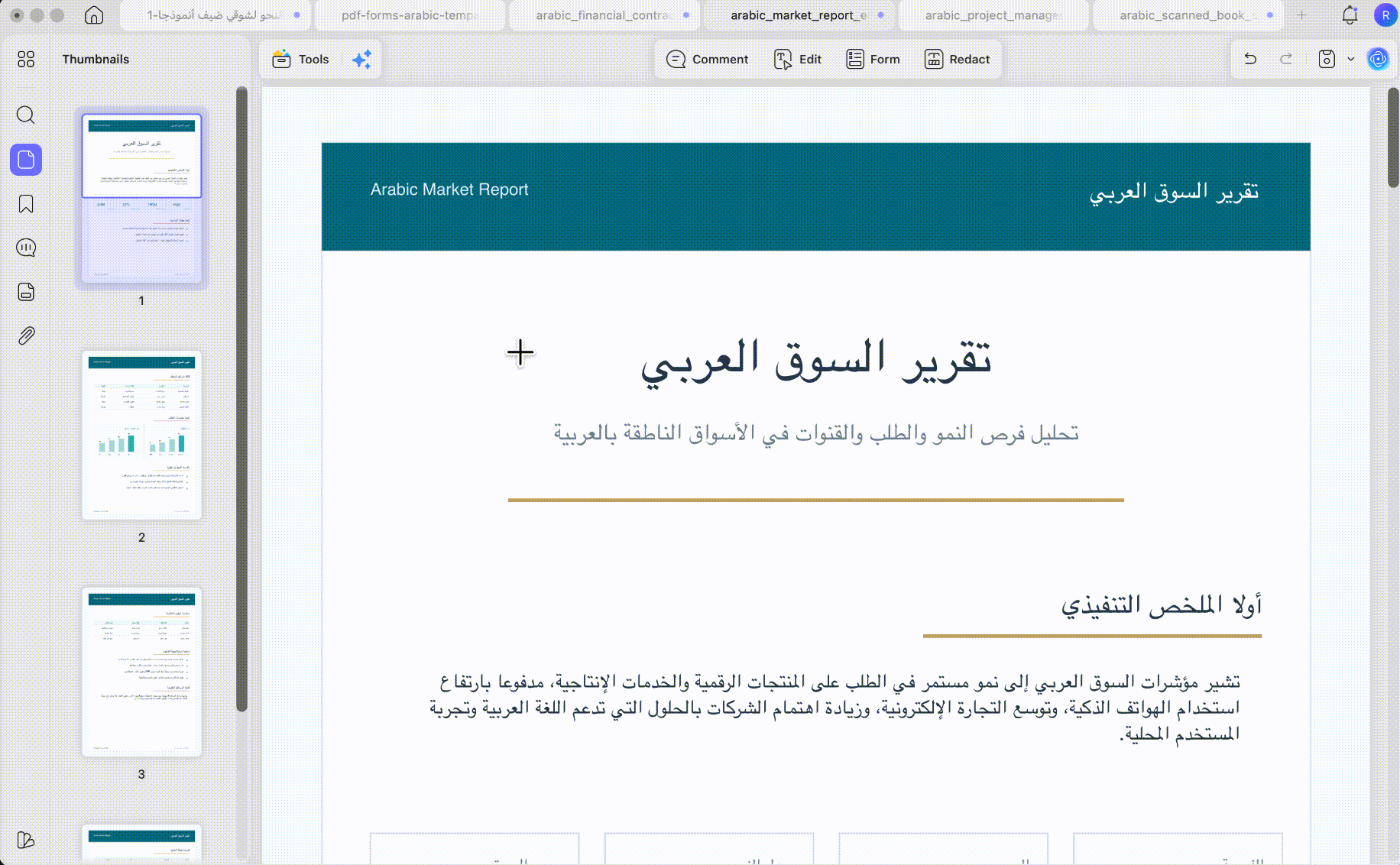1400x865 pixels.
Task: Select the arabic_market_report tab
Action: pyautogui.click(x=799, y=15)
